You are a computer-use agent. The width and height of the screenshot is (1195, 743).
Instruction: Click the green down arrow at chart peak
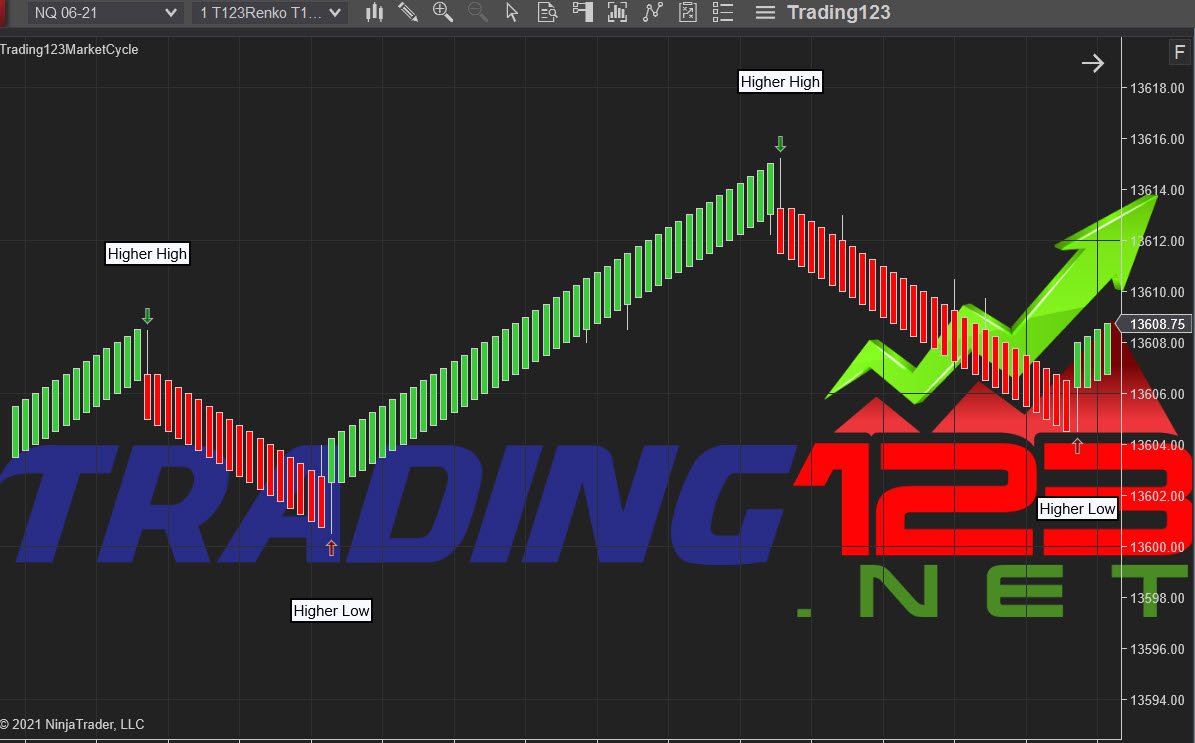780,144
